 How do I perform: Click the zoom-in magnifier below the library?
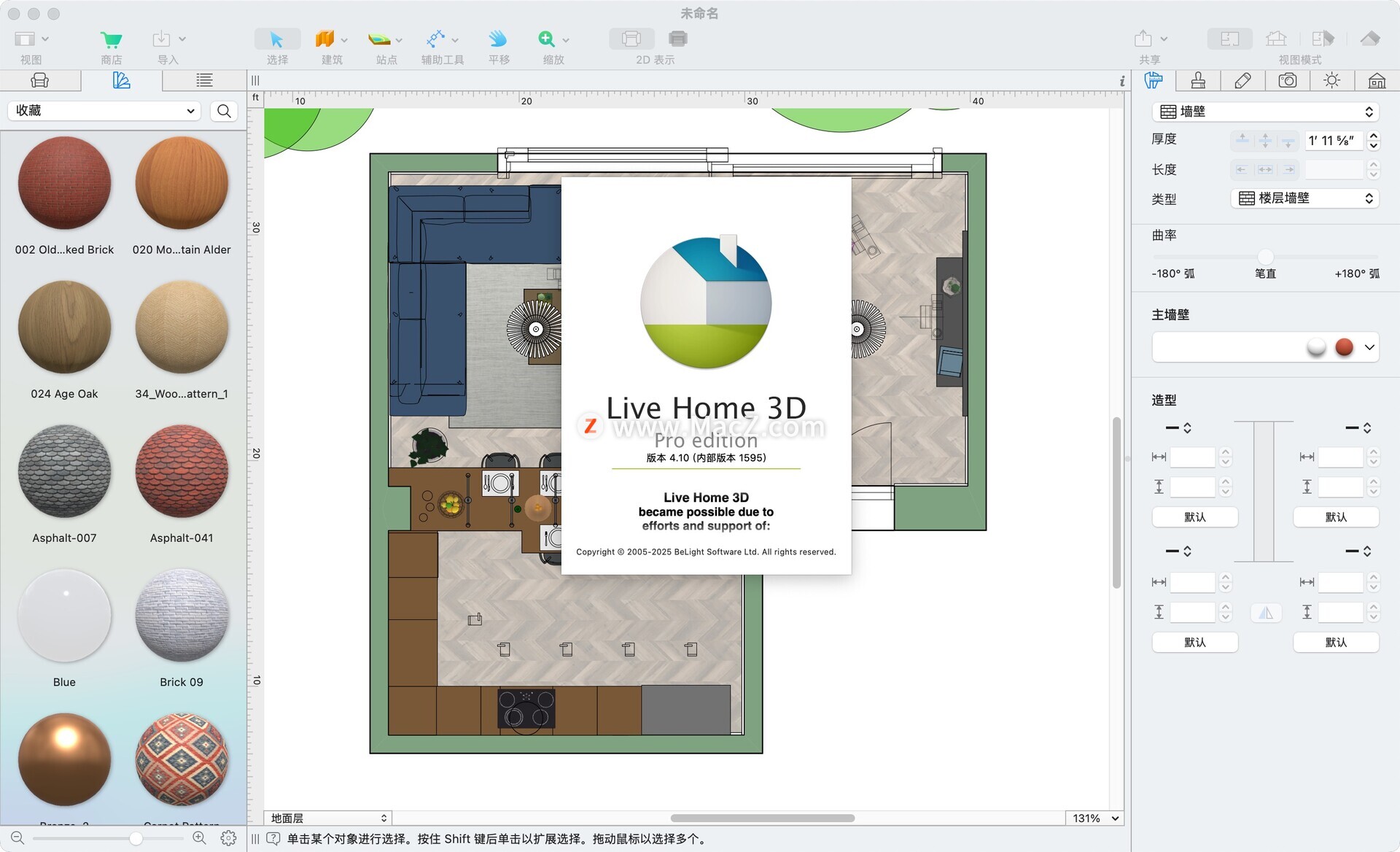(199, 838)
